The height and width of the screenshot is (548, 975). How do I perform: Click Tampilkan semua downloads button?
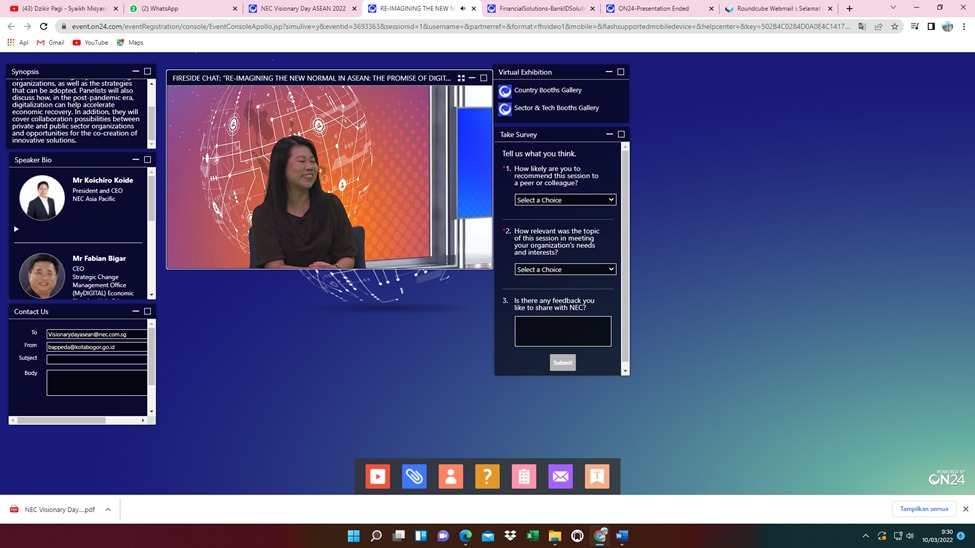pyautogui.click(x=924, y=509)
